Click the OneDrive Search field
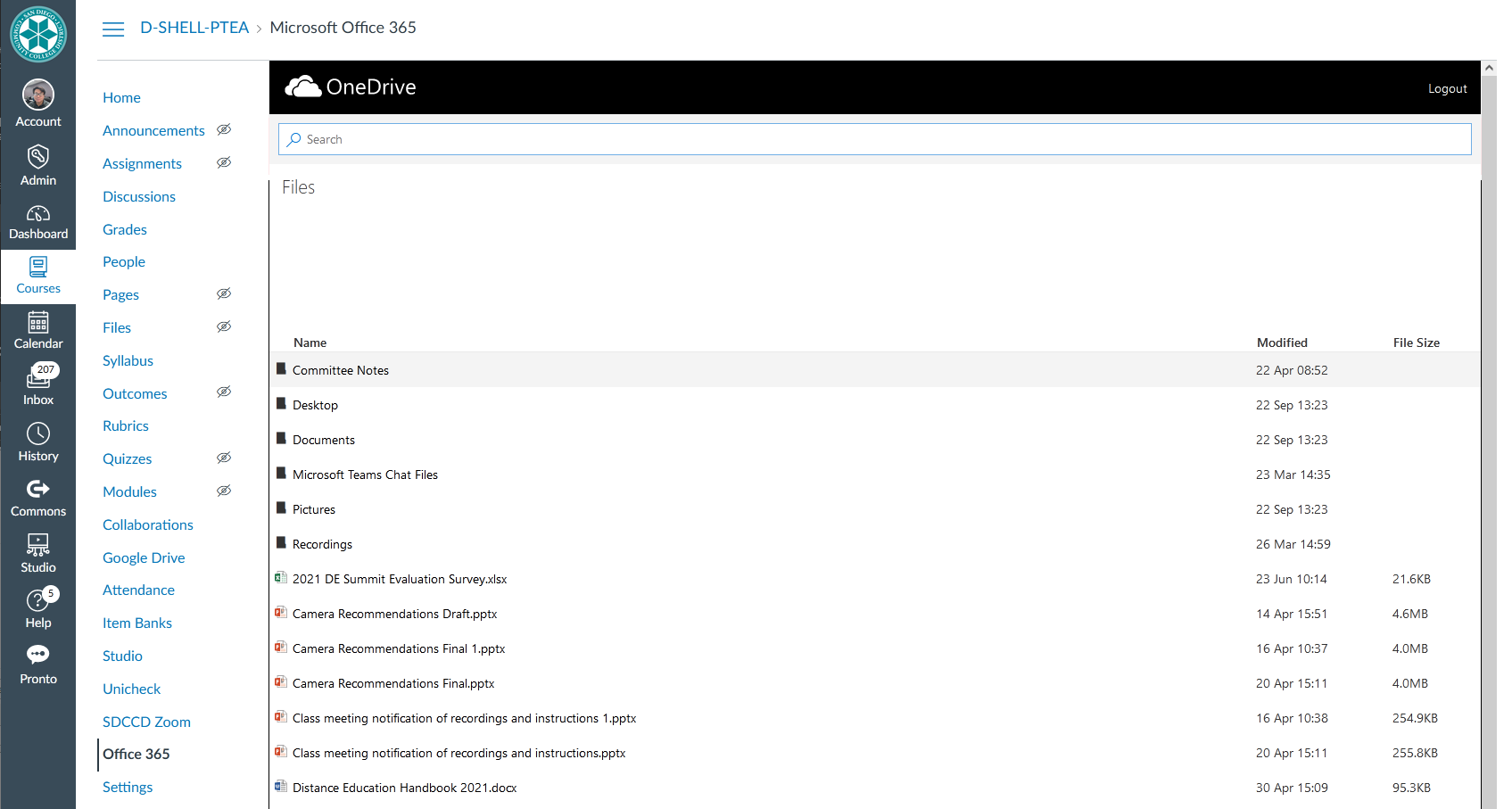The image size is (1512, 809). pos(874,139)
